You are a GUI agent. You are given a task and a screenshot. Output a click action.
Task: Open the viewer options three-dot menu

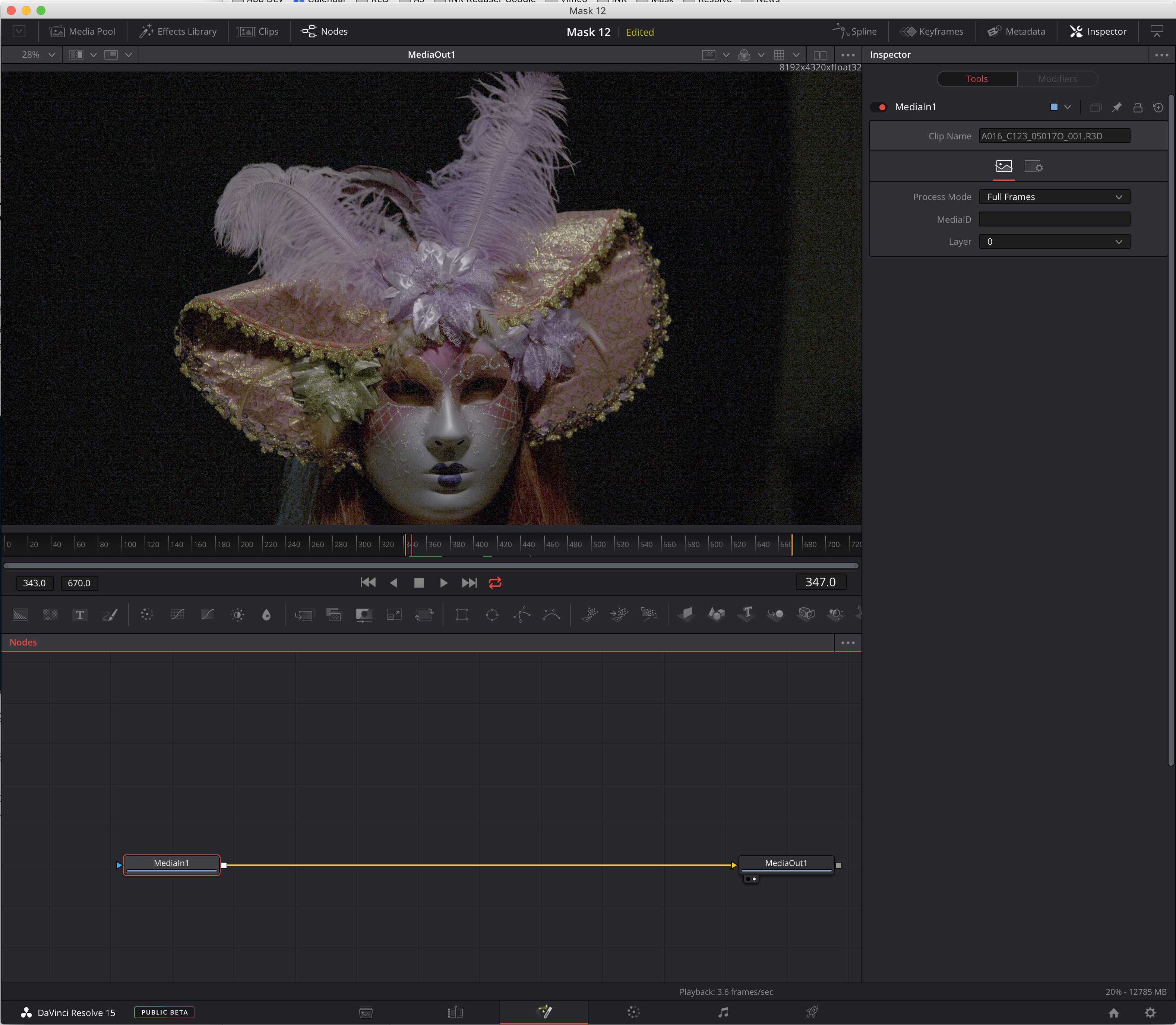847,55
